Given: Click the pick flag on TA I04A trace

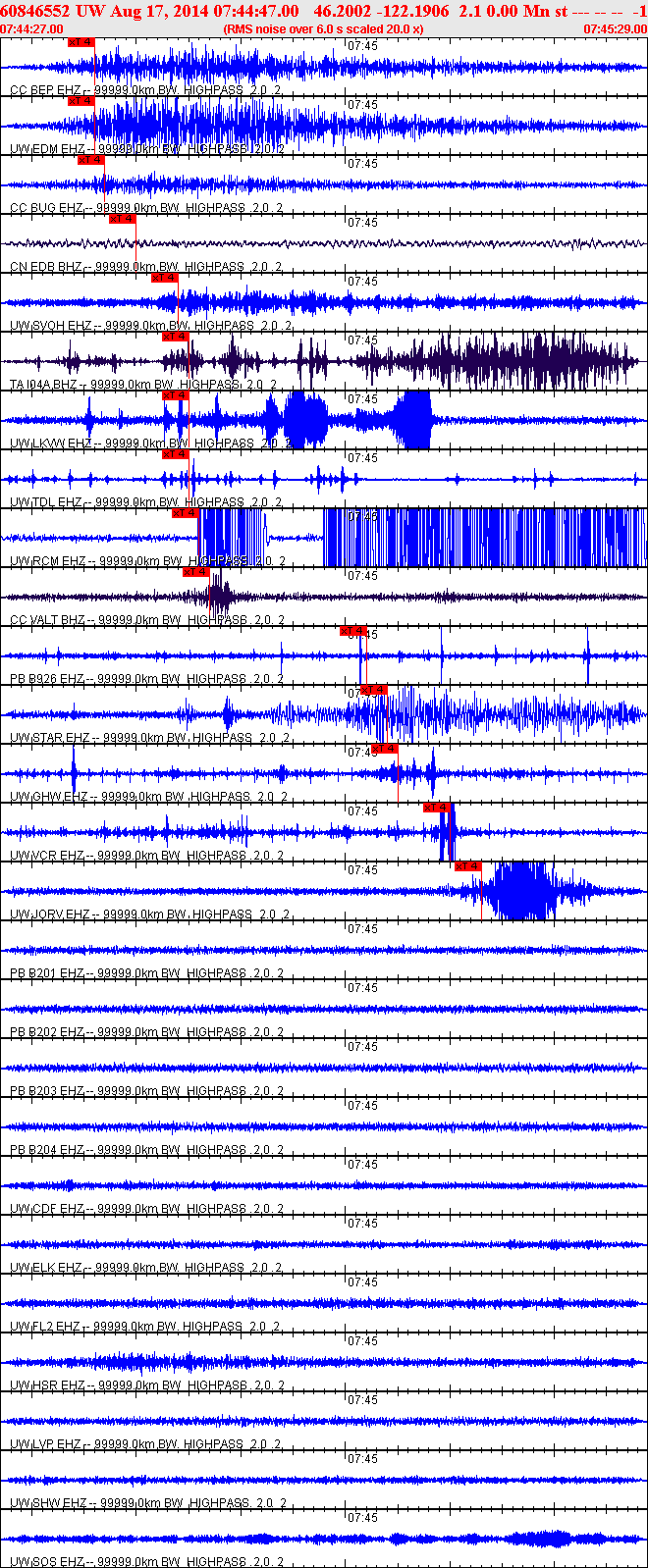Looking at the screenshot, I should 175,337.
